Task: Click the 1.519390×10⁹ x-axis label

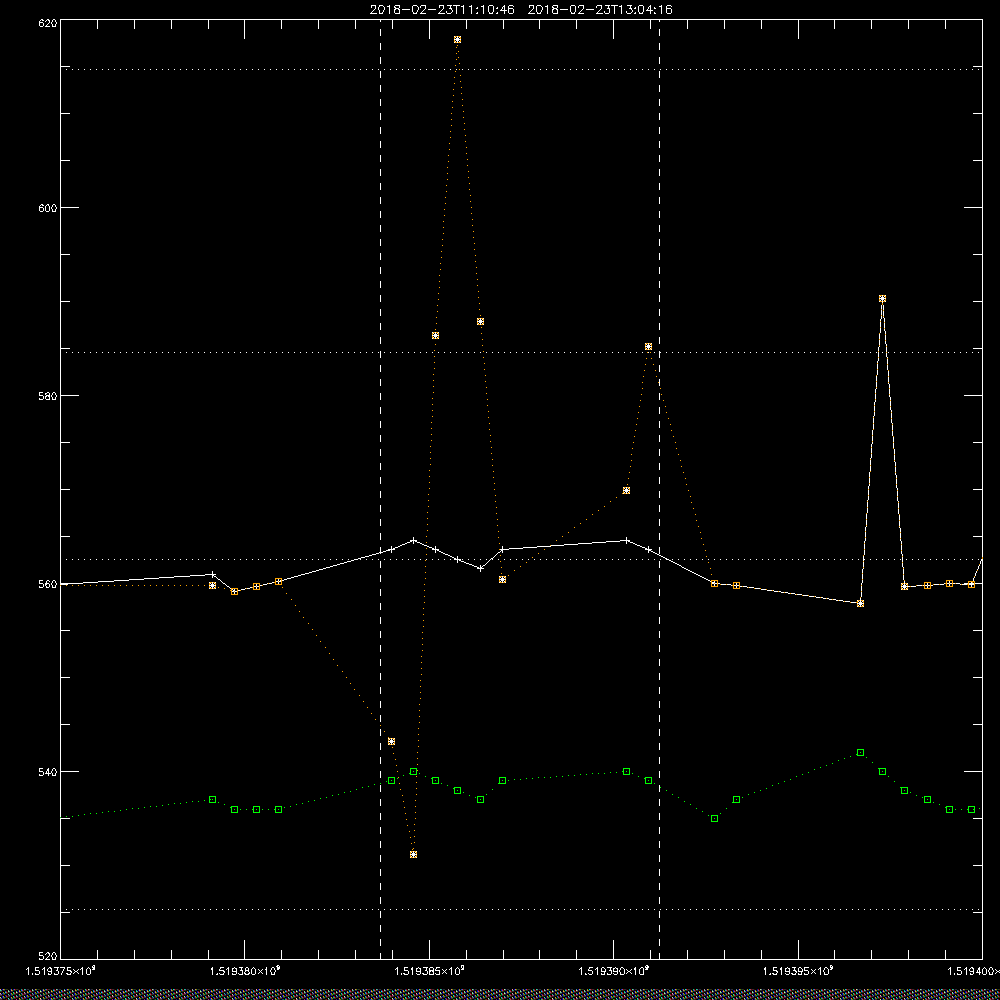Action: tap(614, 971)
